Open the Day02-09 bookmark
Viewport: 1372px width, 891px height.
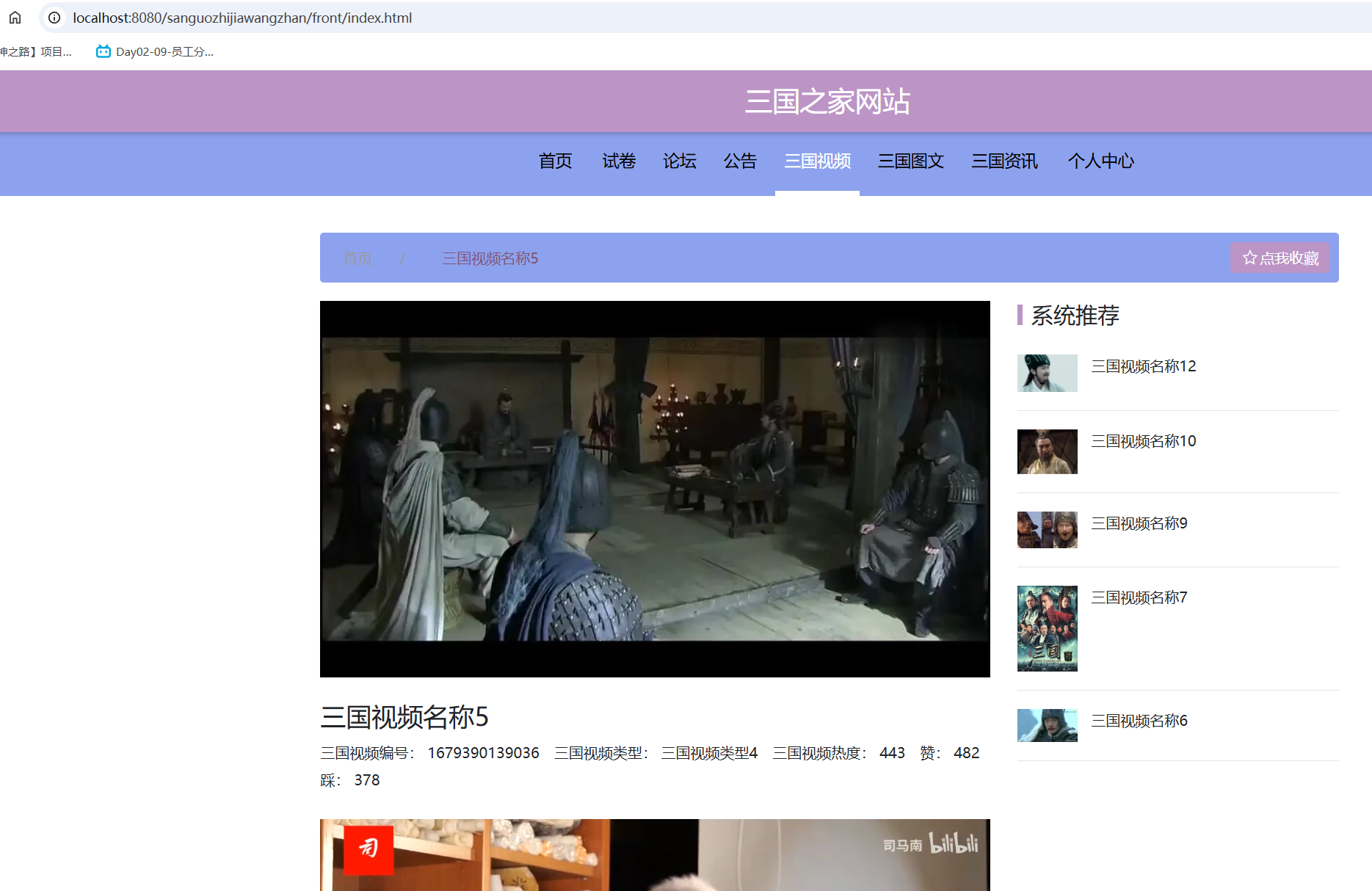click(155, 51)
